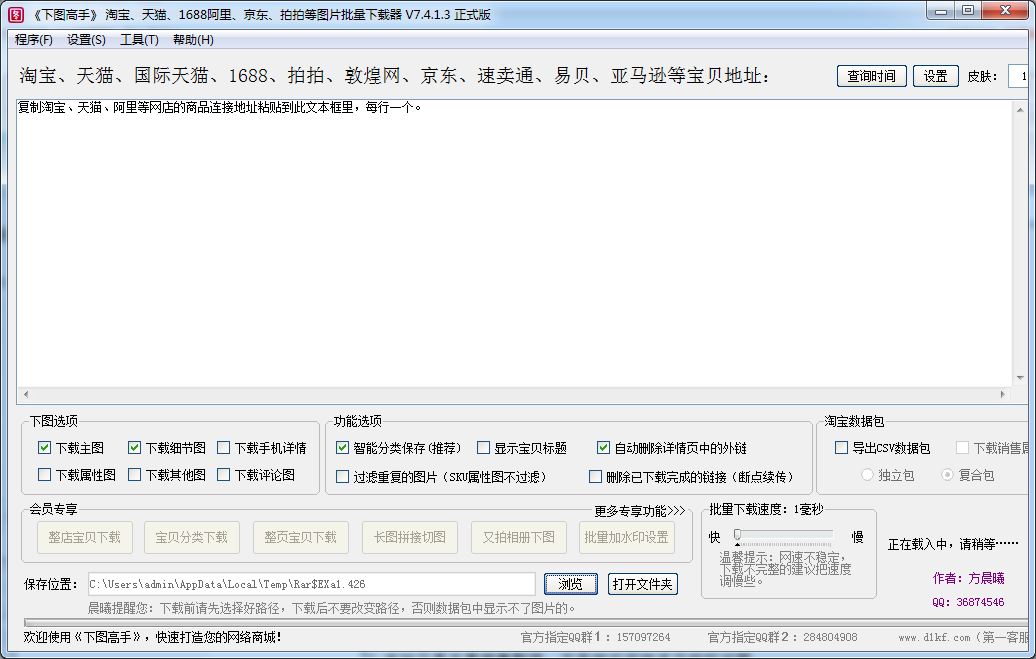Click the QQ: 36874546 text
This screenshot has height=659, width=1036.
point(968,602)
